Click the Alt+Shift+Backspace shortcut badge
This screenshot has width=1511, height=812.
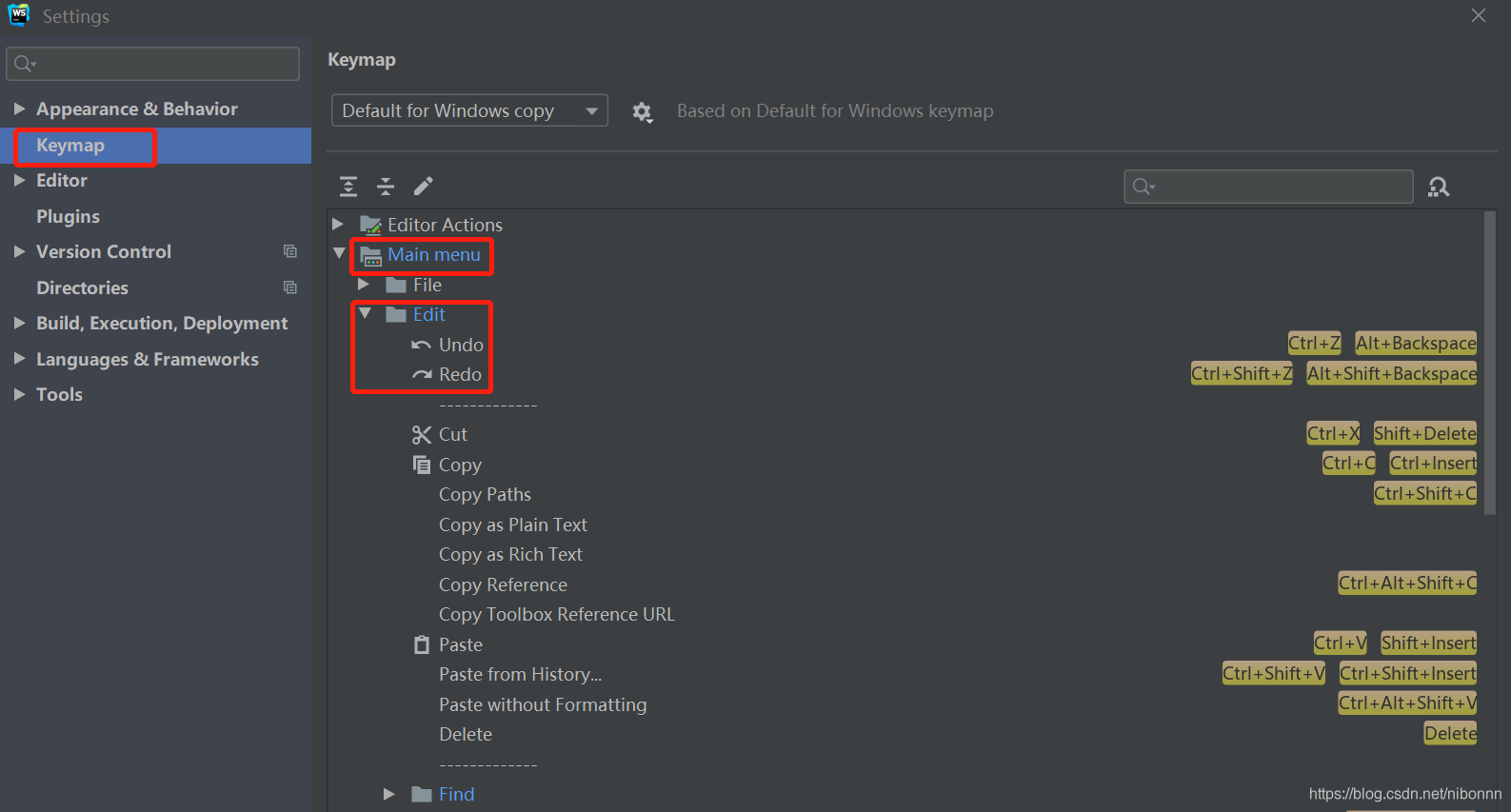1392,373
